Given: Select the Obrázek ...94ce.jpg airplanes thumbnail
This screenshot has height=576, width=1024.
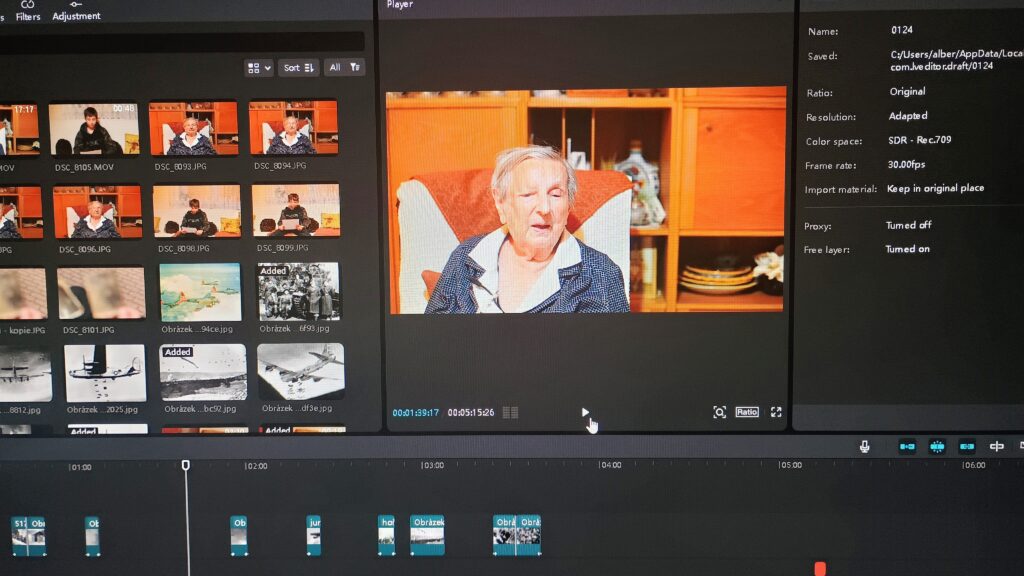Looking at the screenshot, I should 200,292.
